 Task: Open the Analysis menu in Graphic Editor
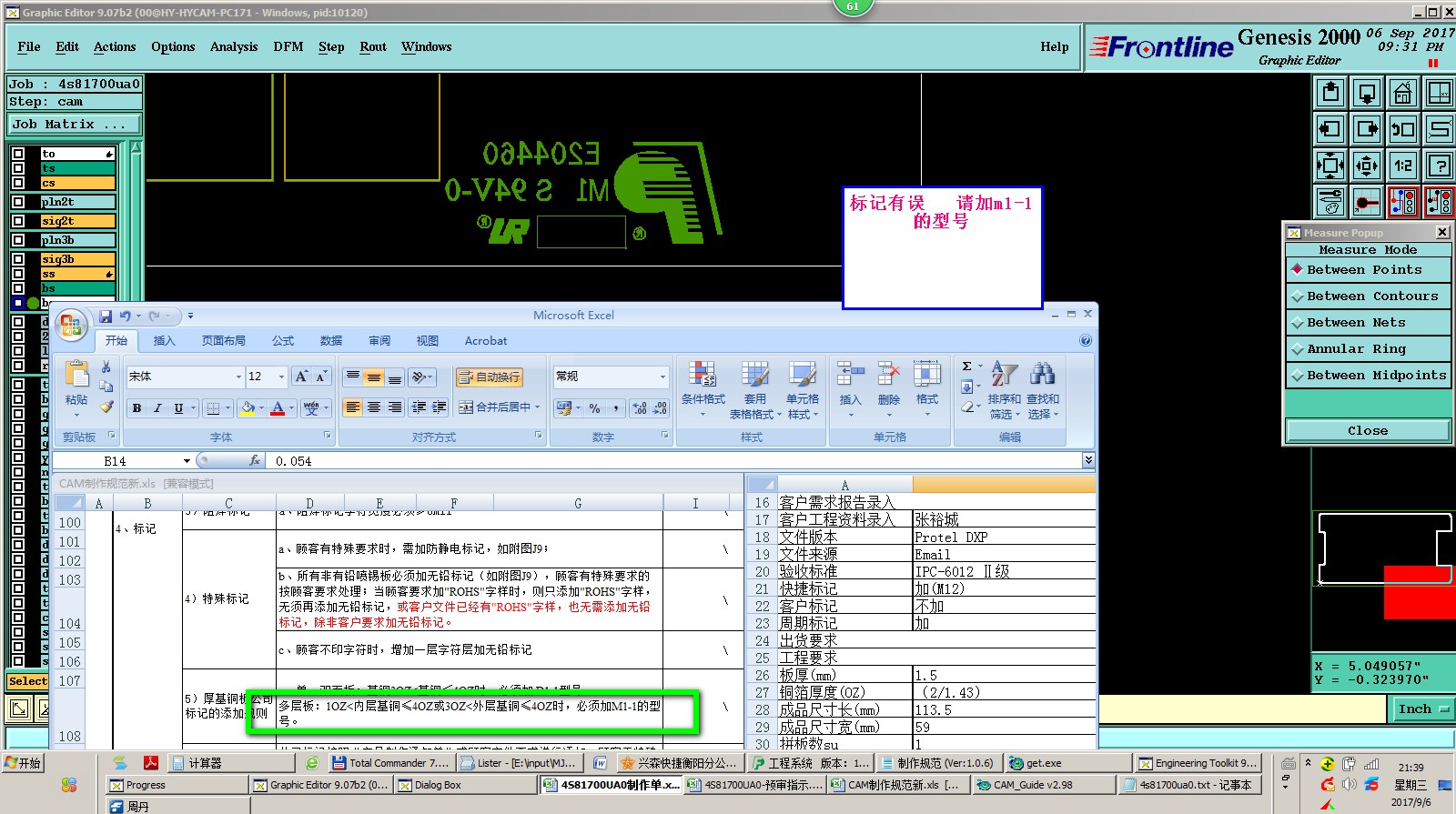pyautogui.click(x=234, y=47)
